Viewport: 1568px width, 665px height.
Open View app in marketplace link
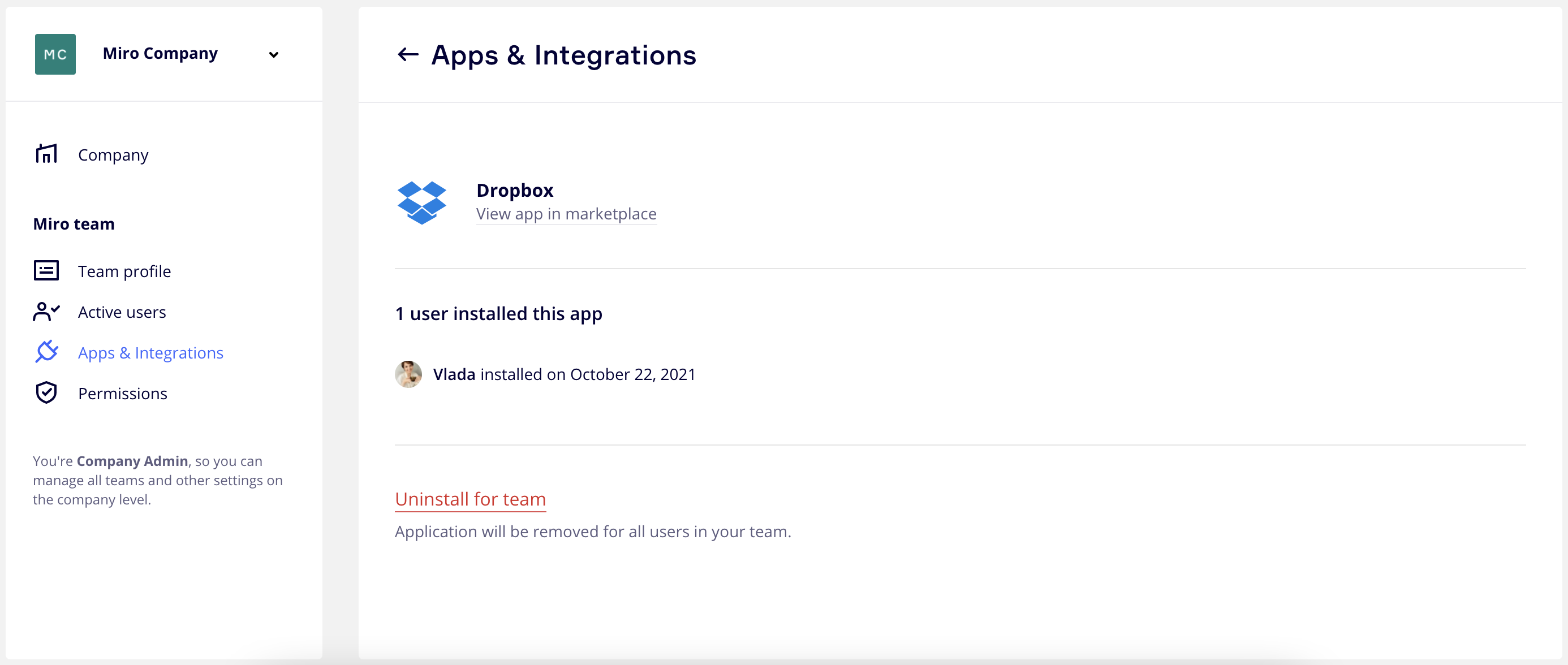566,214
